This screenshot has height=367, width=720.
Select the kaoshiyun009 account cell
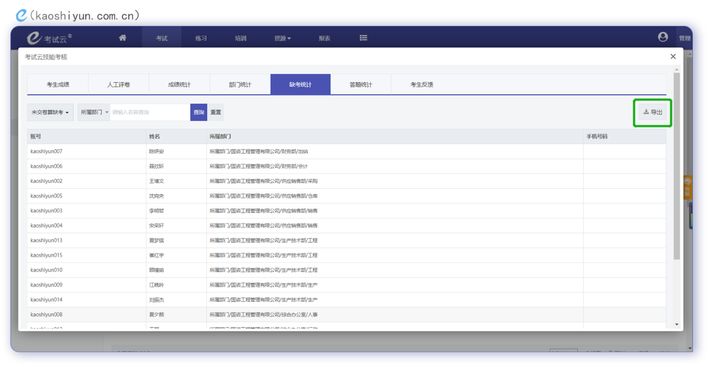tap(86, 285)
